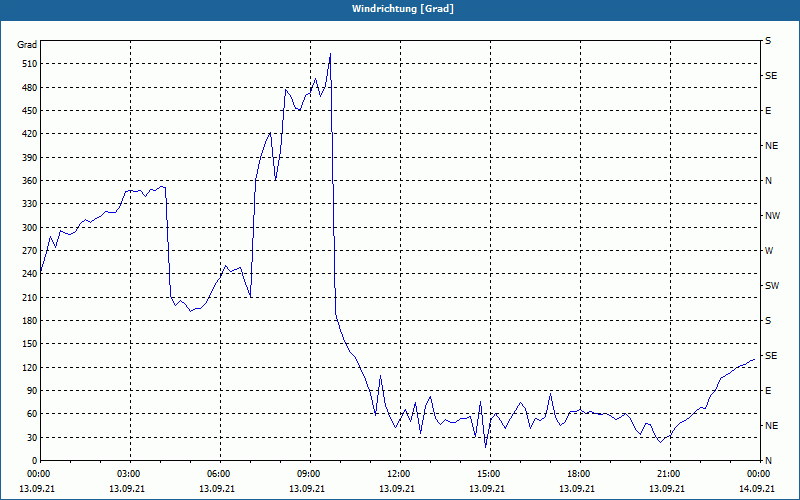Click the 60 degree axis label

30,413
